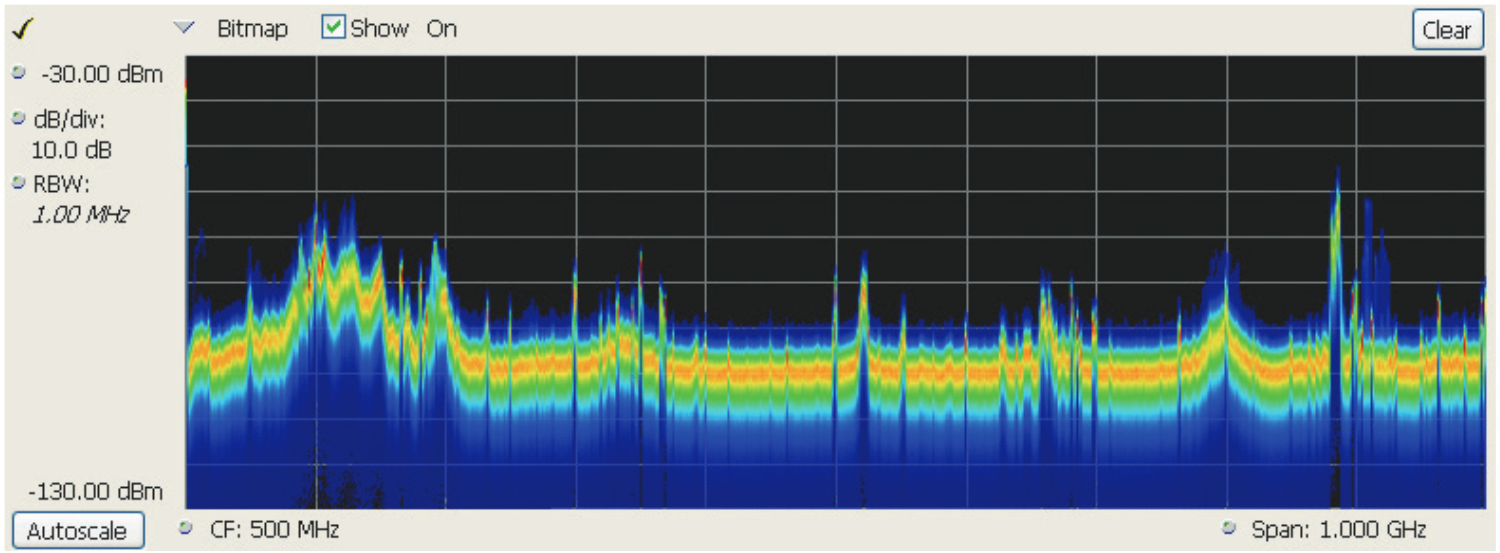Expand the trace dropdown arrow beside Bitmap
The image size is (1500, 553).
(x=182, y=29)
